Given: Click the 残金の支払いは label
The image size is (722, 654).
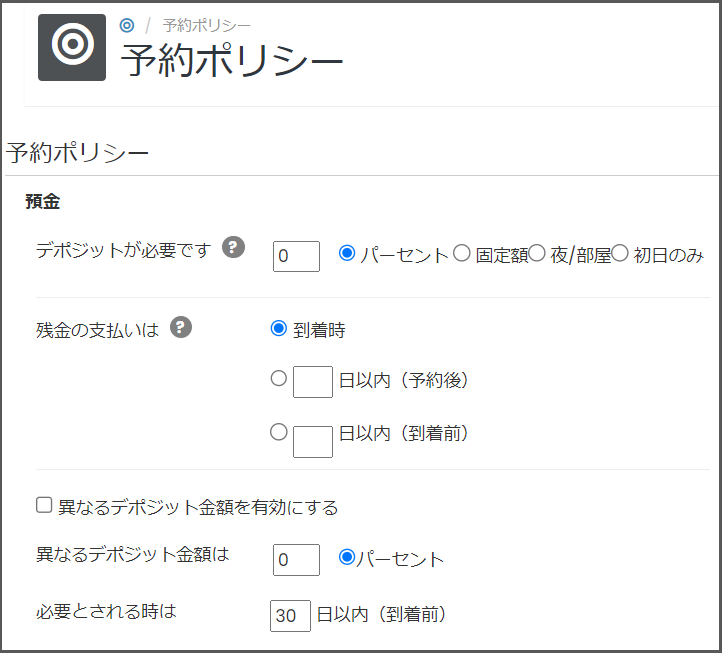Looking at the screenshot, I should (97, 330).
